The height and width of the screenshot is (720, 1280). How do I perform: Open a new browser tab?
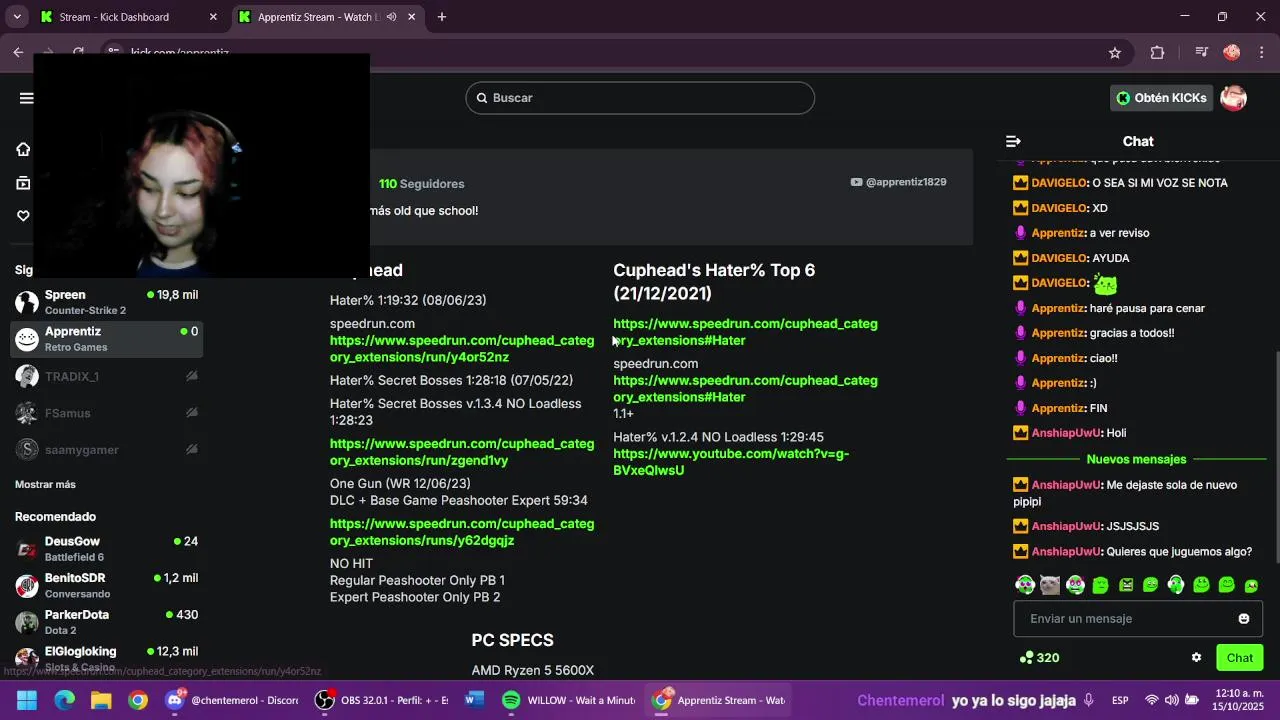click(x=442, y=17)
